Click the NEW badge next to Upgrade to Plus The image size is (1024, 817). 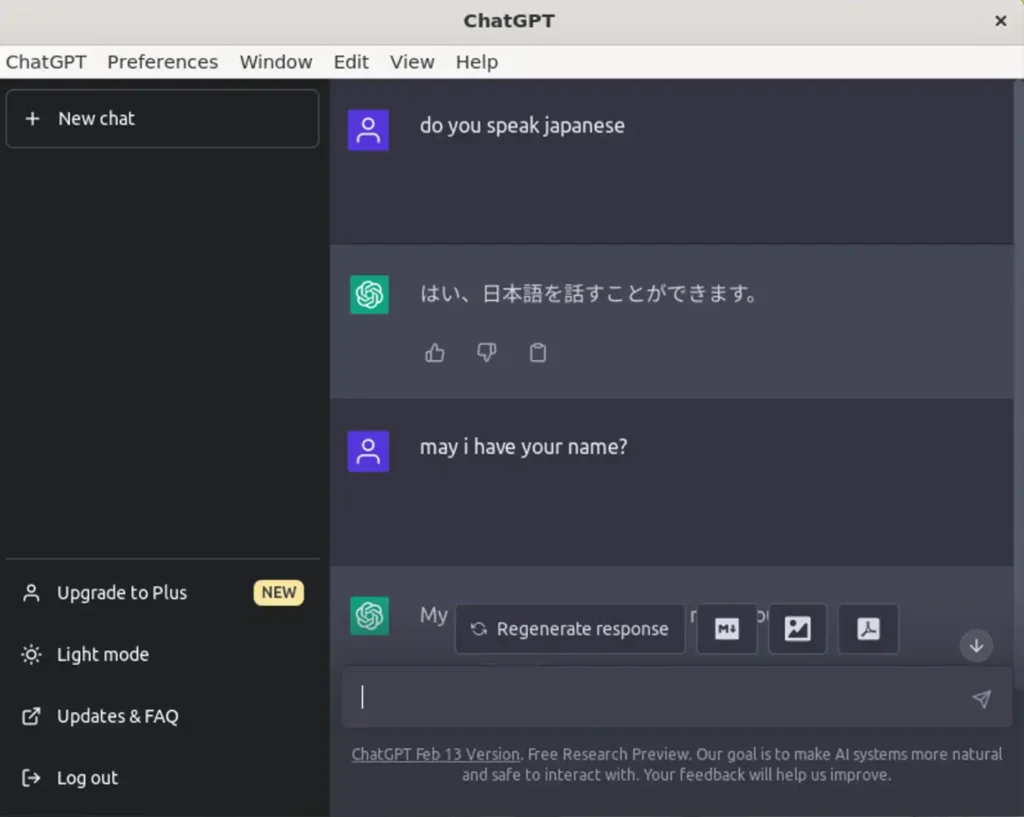pos(279,592)
